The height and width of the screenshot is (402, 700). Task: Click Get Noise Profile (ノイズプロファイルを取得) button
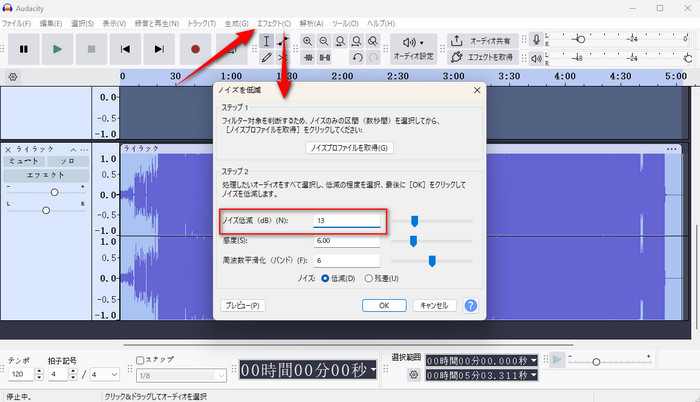349,148
